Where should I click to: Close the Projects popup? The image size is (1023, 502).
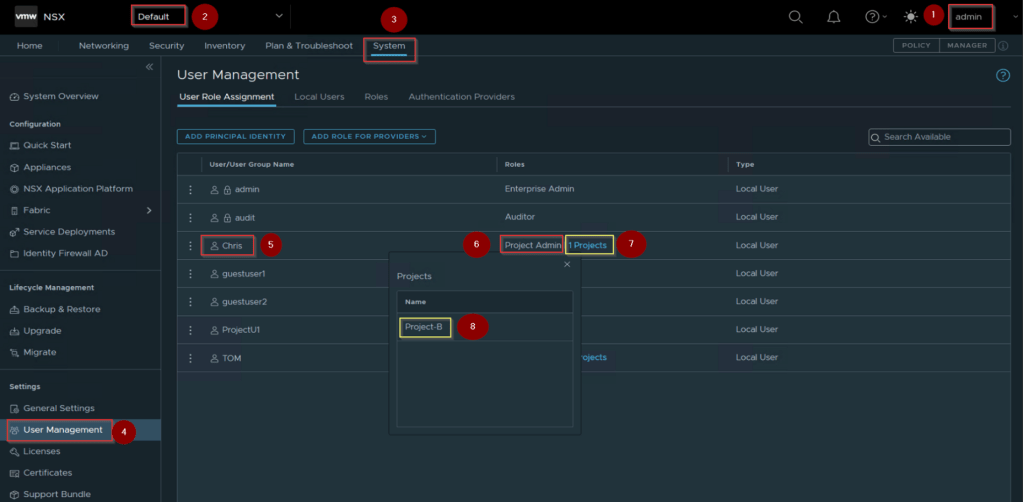(x=567, y=265)
